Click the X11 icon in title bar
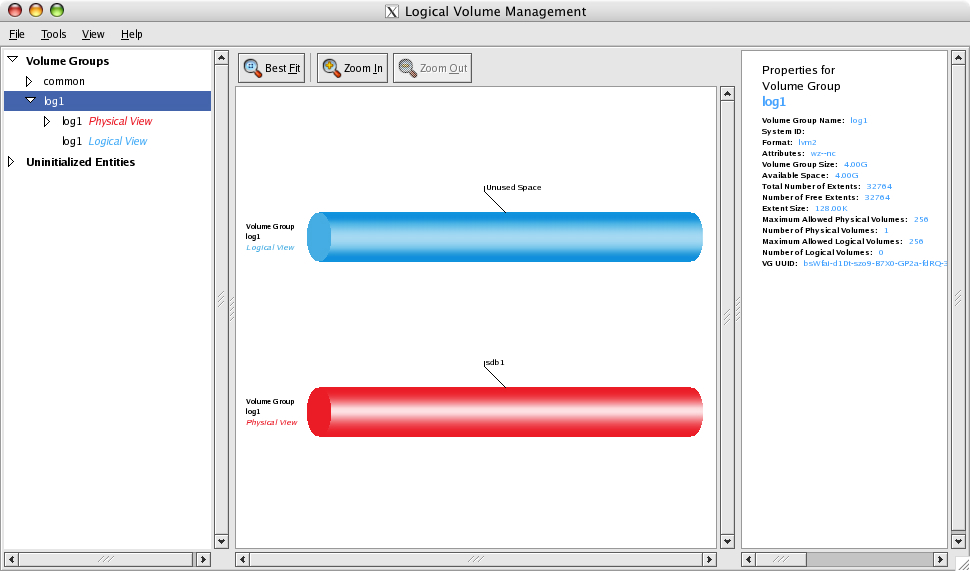Screen dimensions: 970x571 (x=392, y=12)
